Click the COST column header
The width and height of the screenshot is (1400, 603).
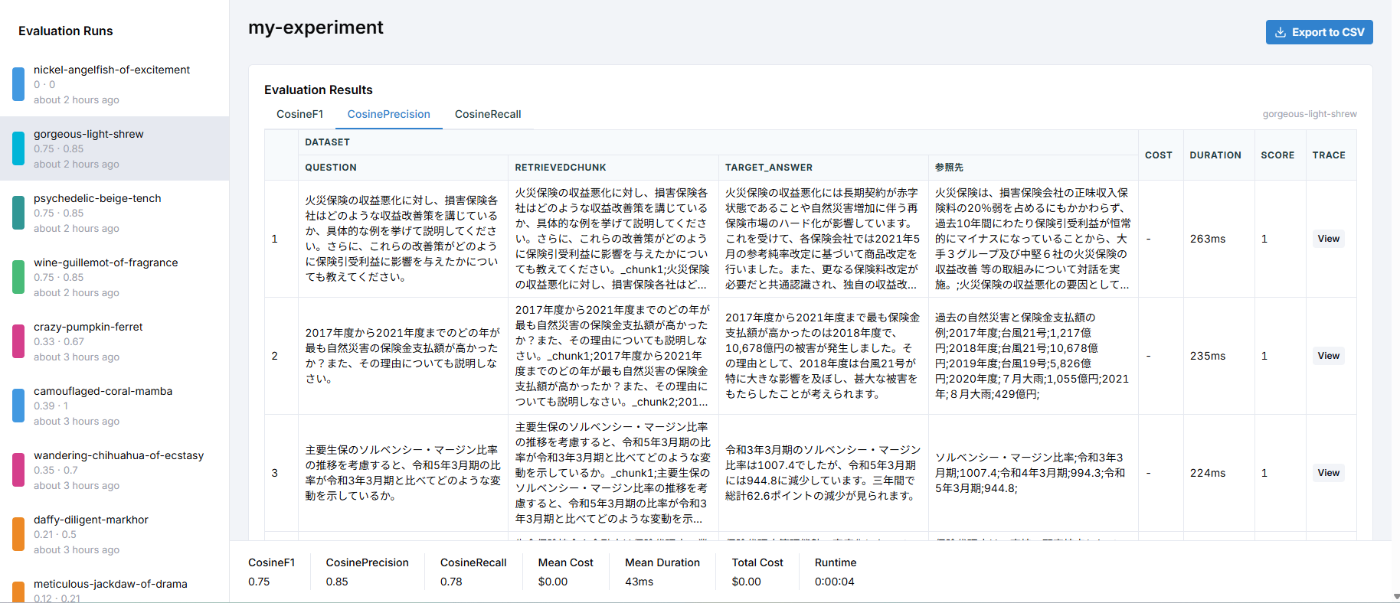[x=1158, y=155]
